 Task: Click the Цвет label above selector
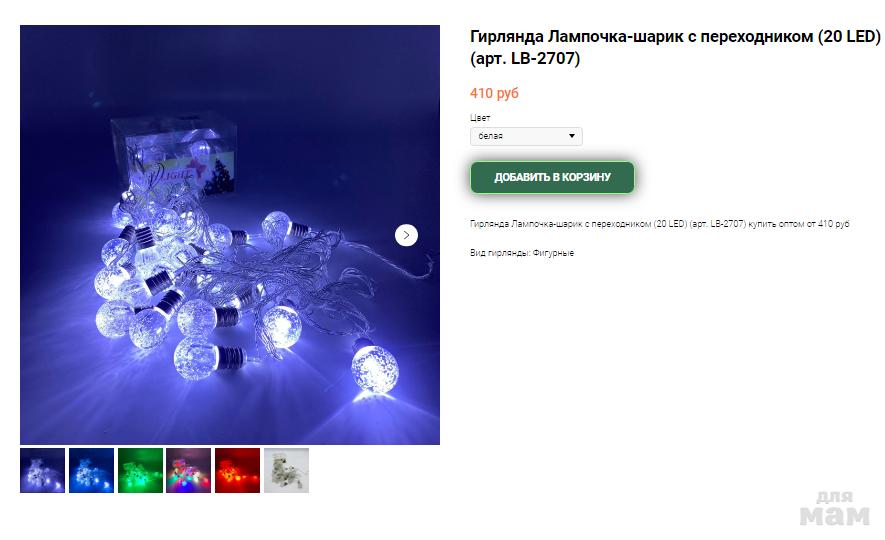pyautogui.click(x=481, y=117)
